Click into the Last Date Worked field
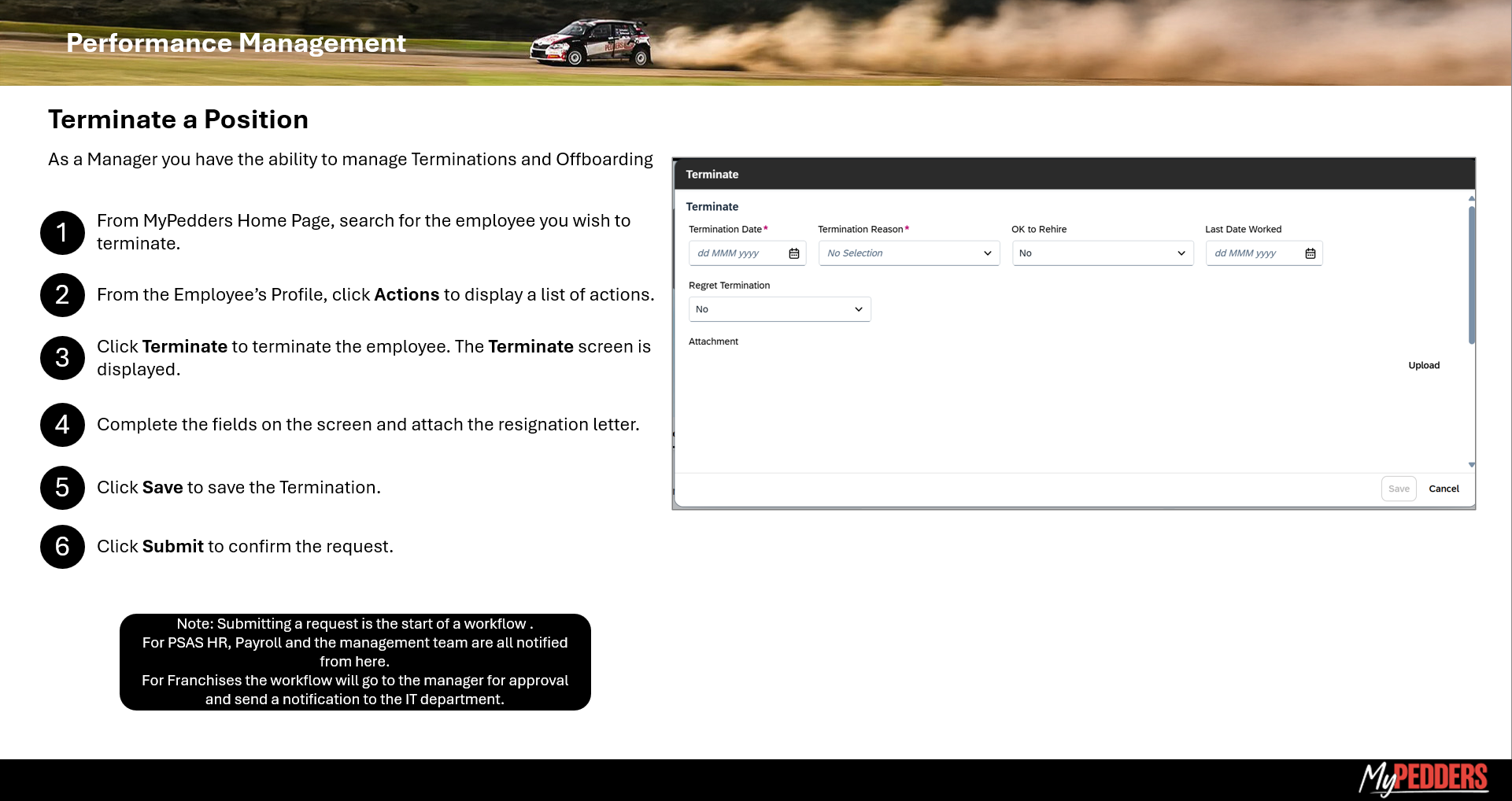This screenshot has height=801, width=1512. point(1263,253)
